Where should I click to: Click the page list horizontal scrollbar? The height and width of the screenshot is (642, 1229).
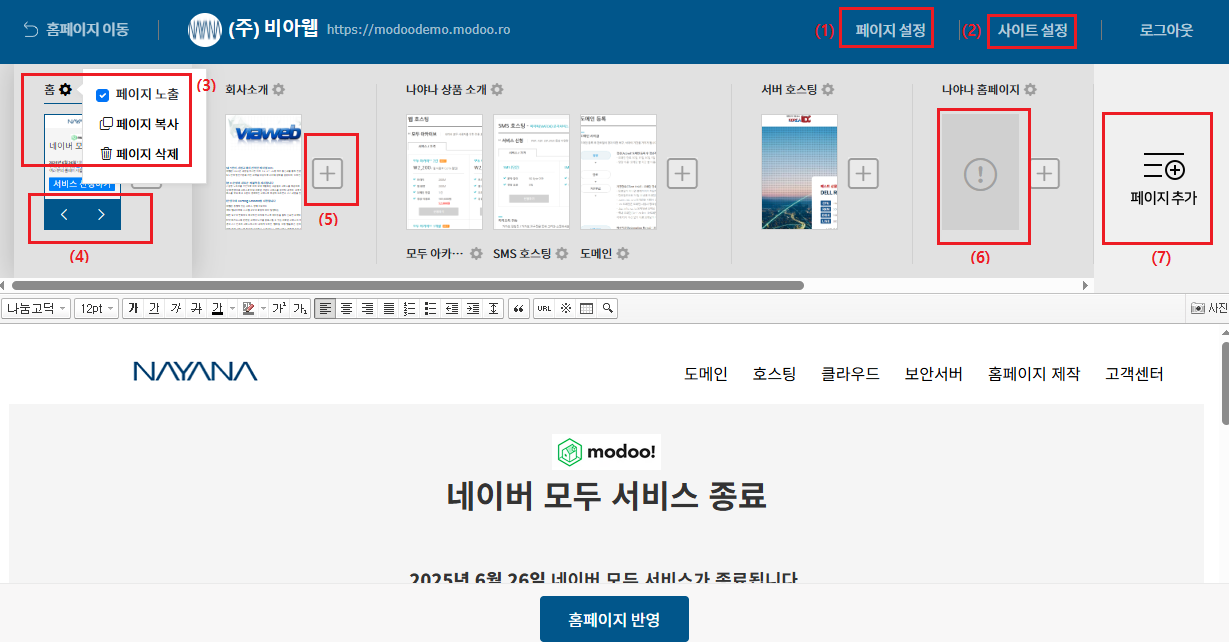(x=408, y=285)
